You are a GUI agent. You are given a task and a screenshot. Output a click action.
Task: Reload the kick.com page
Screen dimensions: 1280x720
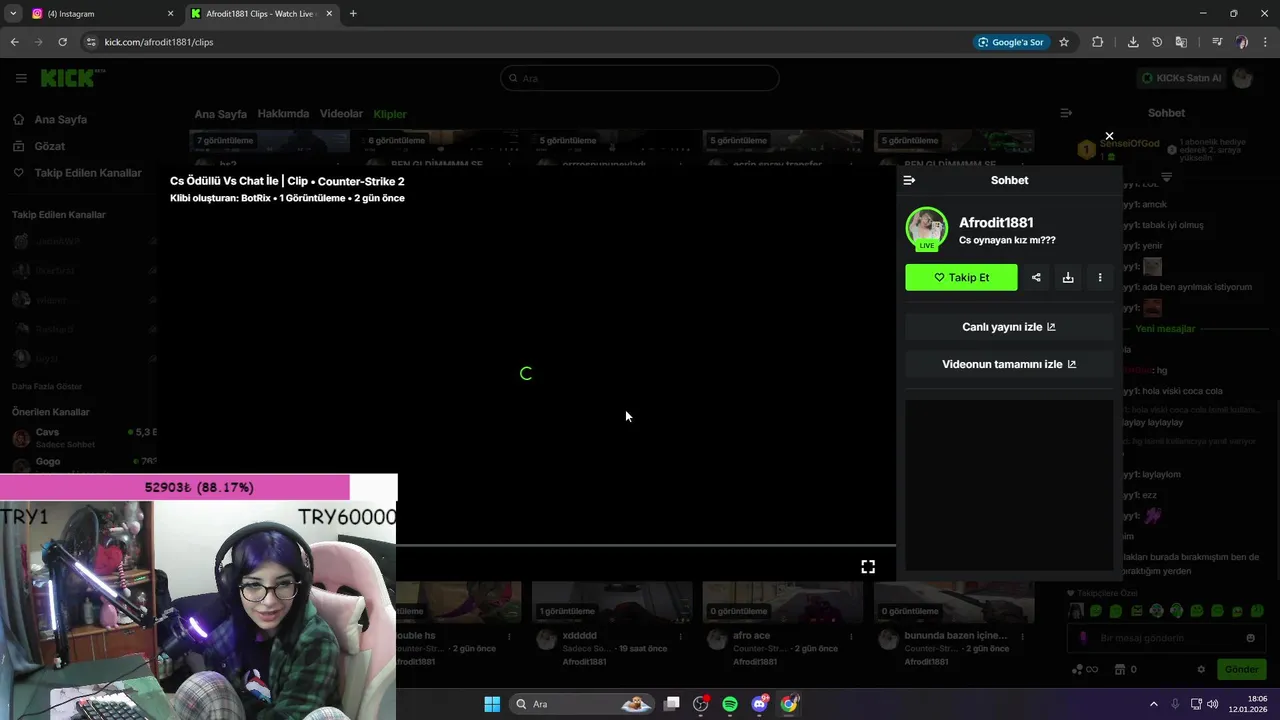pos(62,42)
